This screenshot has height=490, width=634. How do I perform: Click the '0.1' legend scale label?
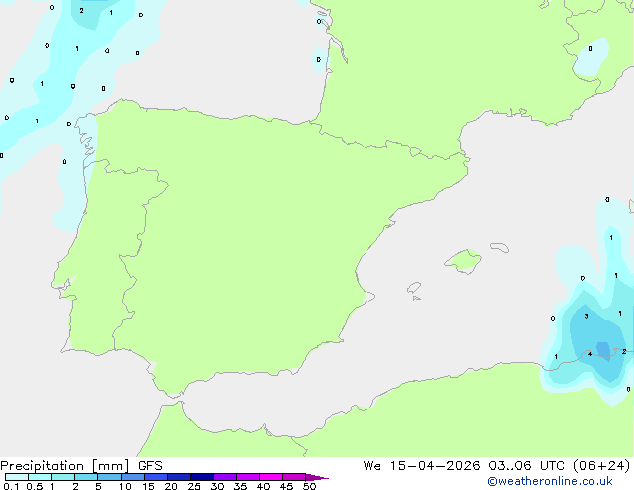click(x=11, y=486)
